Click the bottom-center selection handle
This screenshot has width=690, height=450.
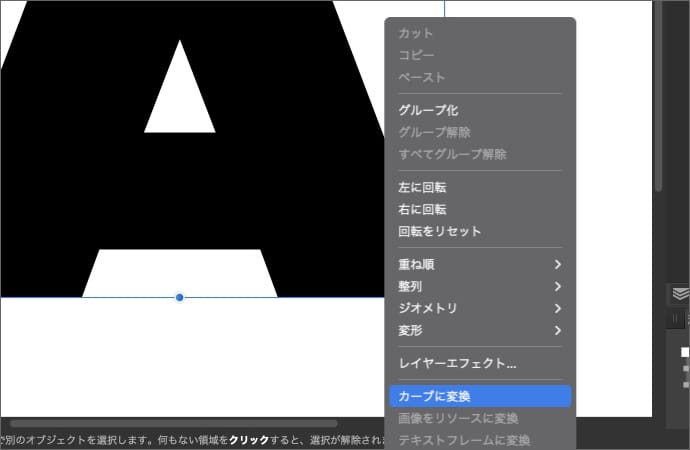180,297
